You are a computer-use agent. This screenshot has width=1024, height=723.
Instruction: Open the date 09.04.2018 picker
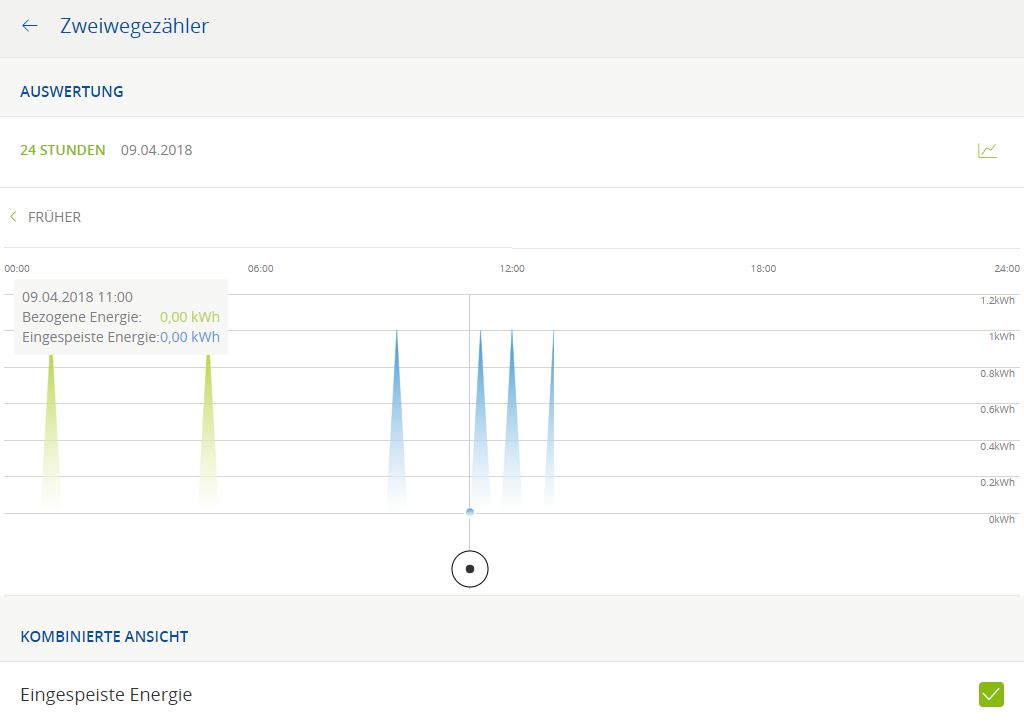(x=156, y=151)
